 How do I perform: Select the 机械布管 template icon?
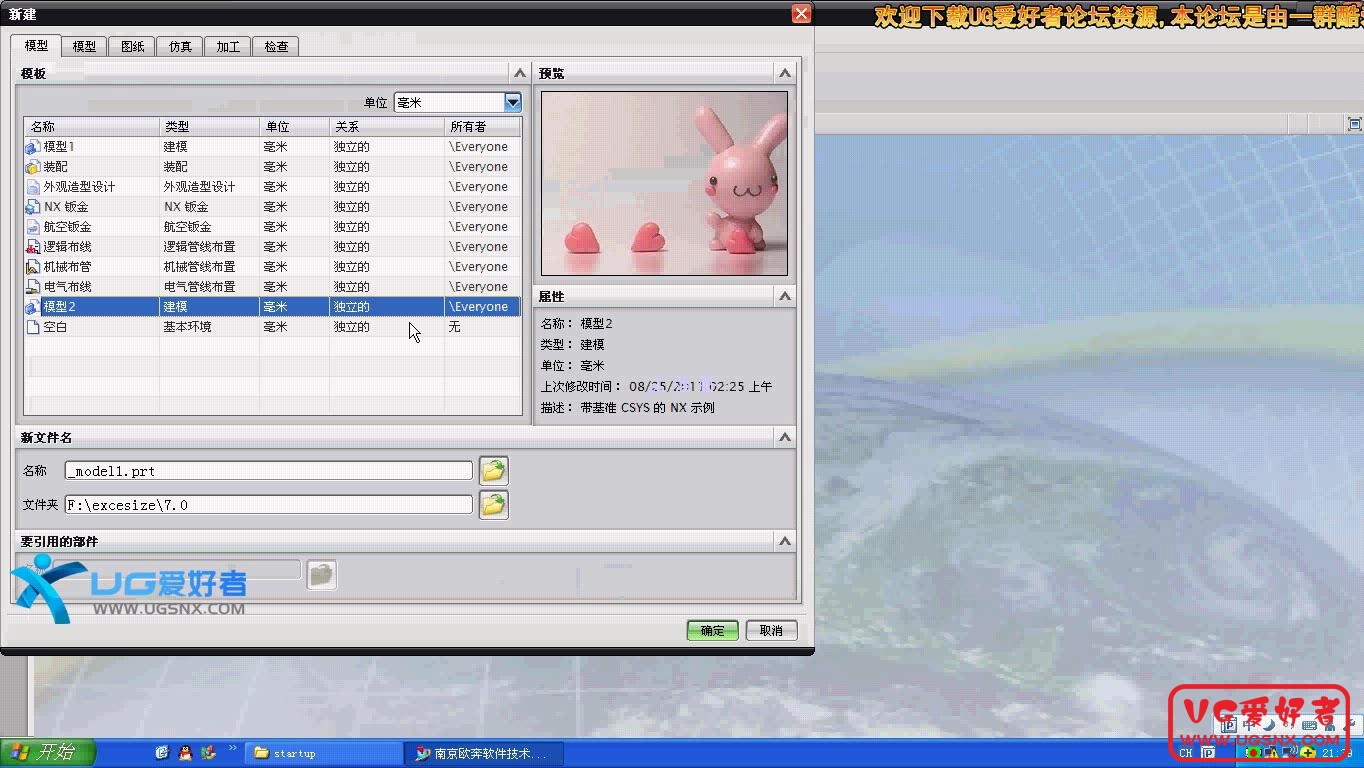33,267
